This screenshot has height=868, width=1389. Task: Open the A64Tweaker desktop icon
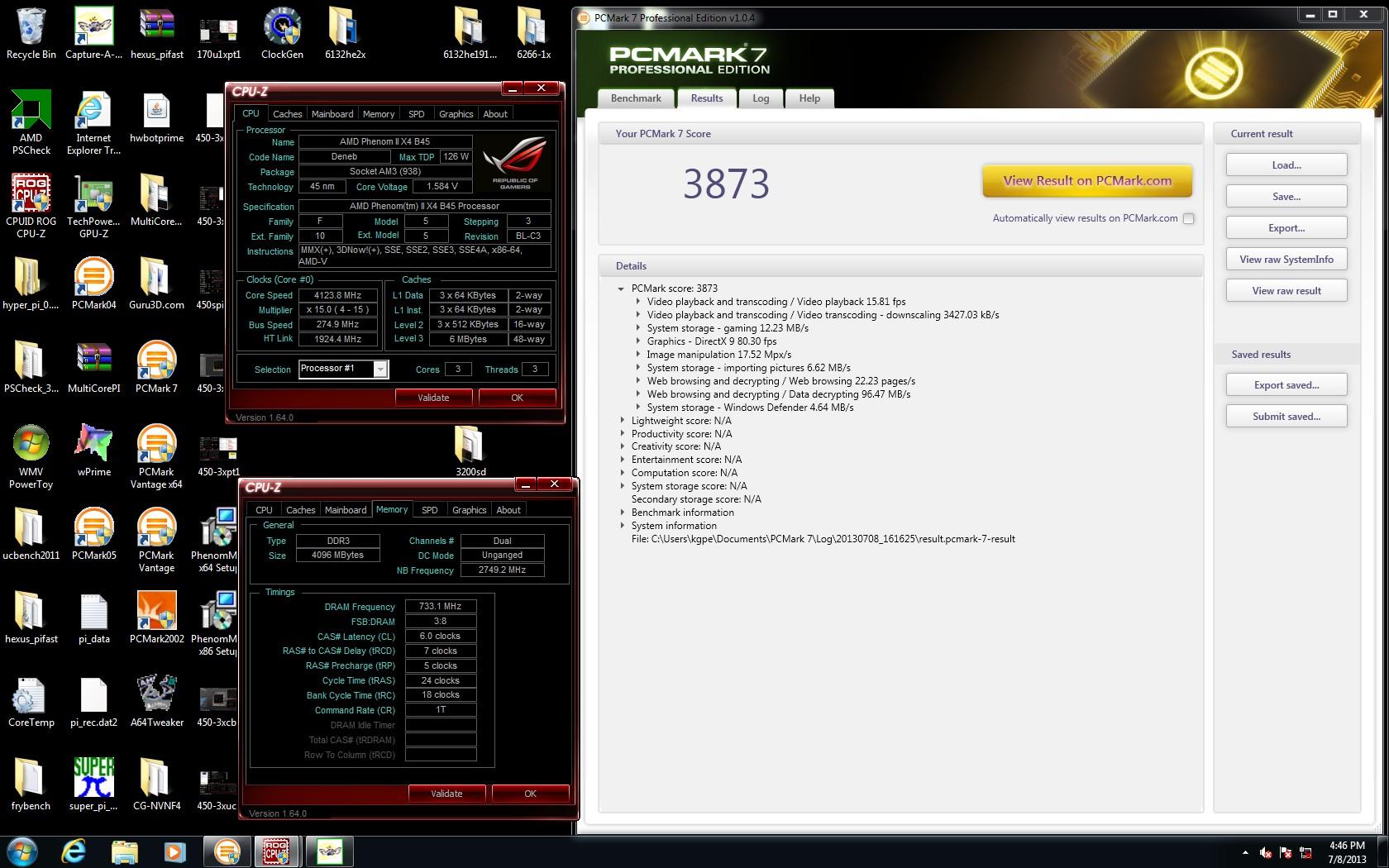coord(156,701)
